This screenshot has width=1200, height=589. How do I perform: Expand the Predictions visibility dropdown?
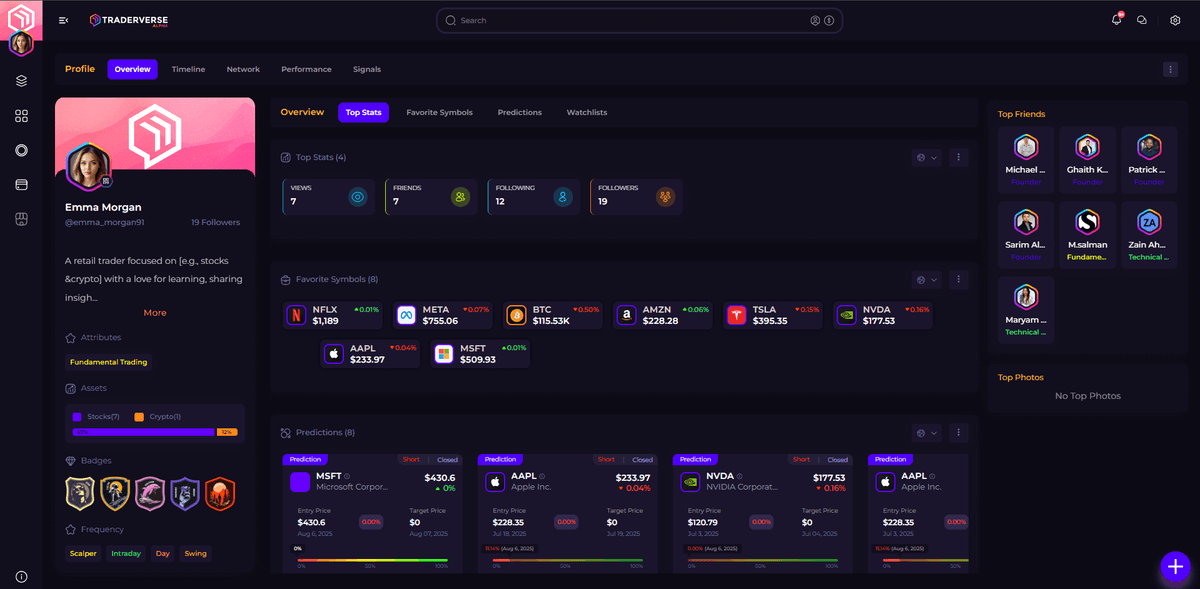(x=927, y=433)
